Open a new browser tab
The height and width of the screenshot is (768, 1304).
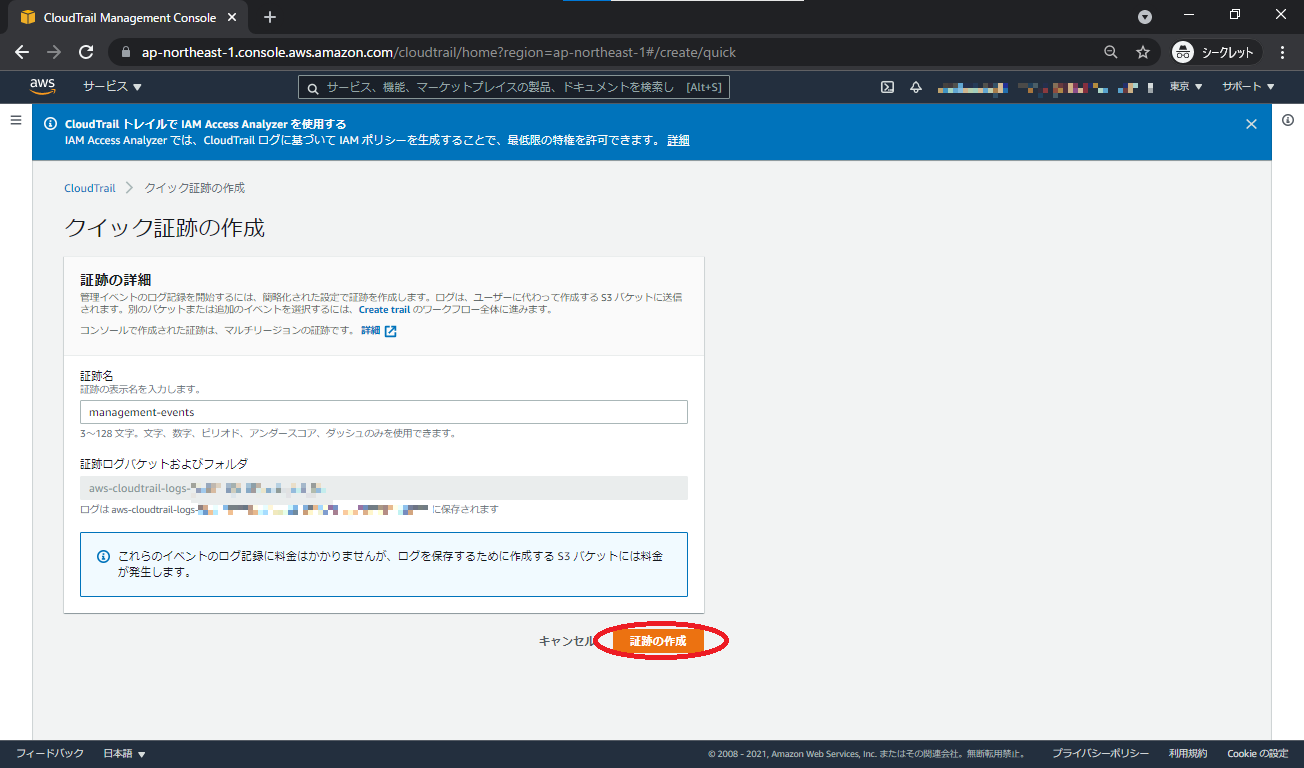click(270, 17)
